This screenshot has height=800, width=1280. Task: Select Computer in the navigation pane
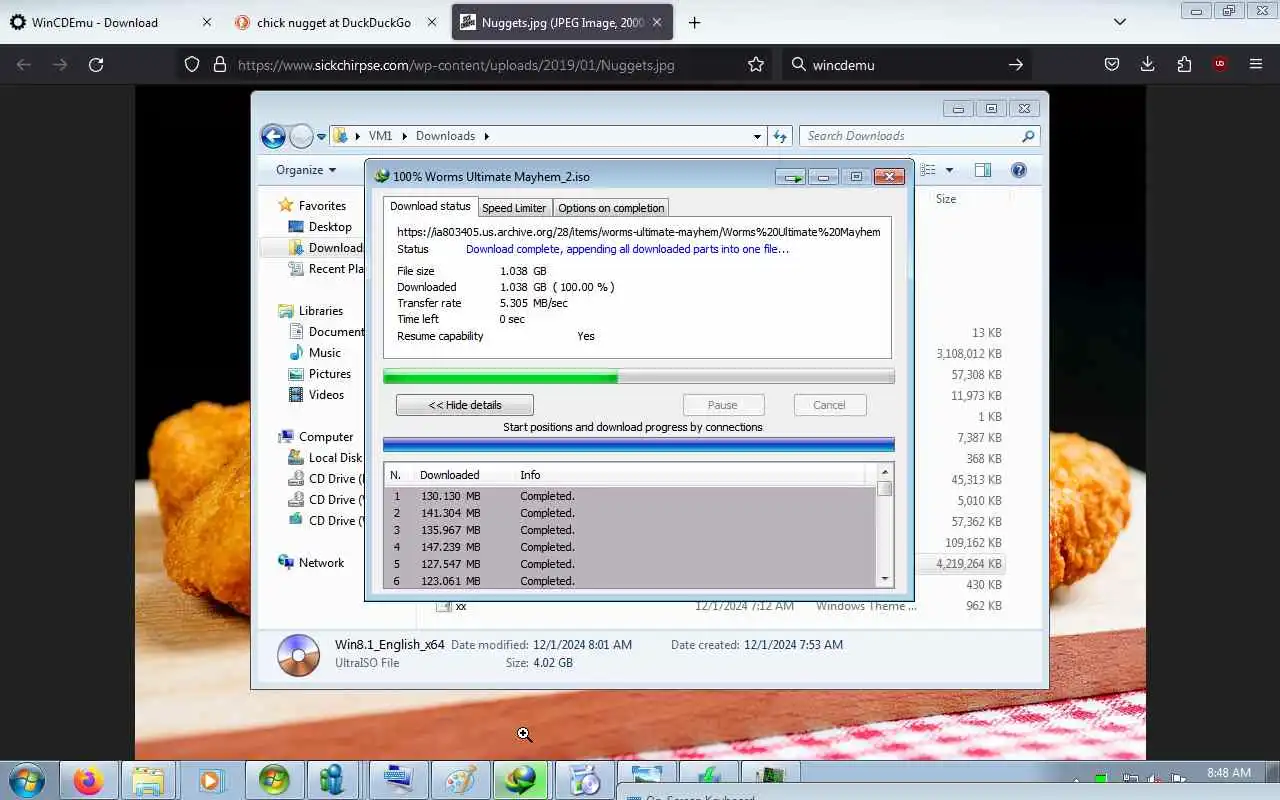click(326, 437)
